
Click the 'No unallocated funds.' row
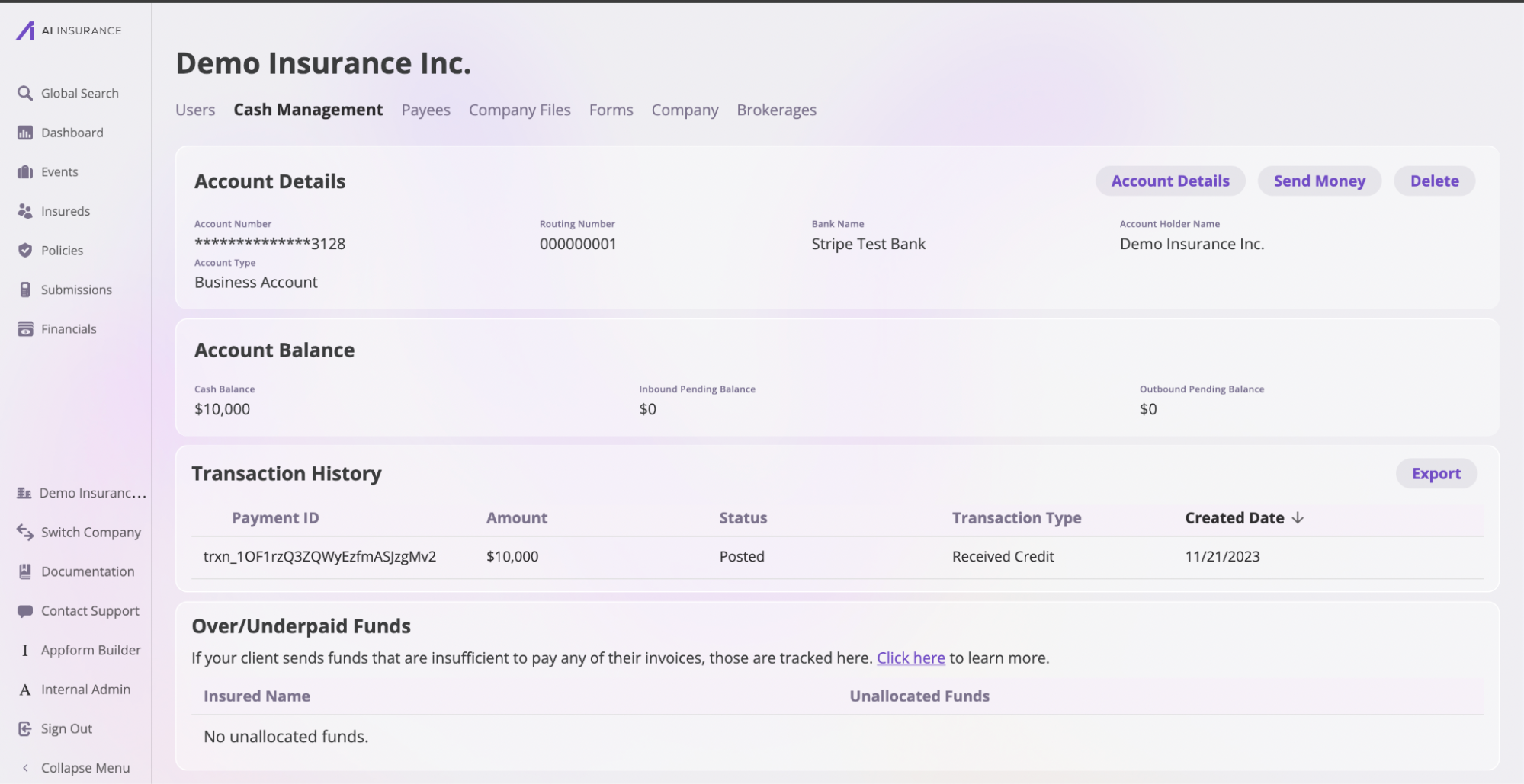pos(837,737)
